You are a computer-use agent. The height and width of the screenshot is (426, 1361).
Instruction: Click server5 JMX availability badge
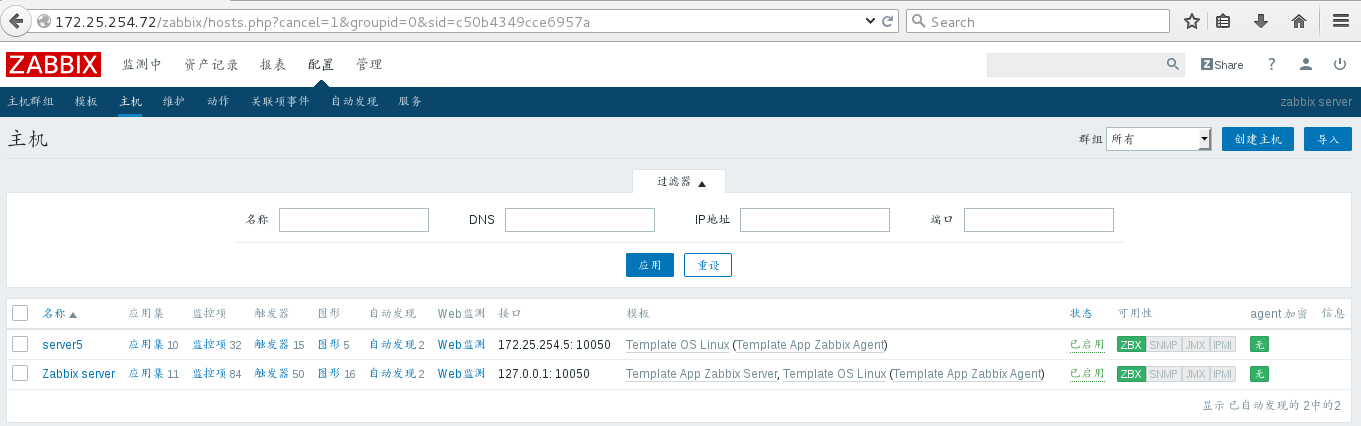coord(1195,344)
